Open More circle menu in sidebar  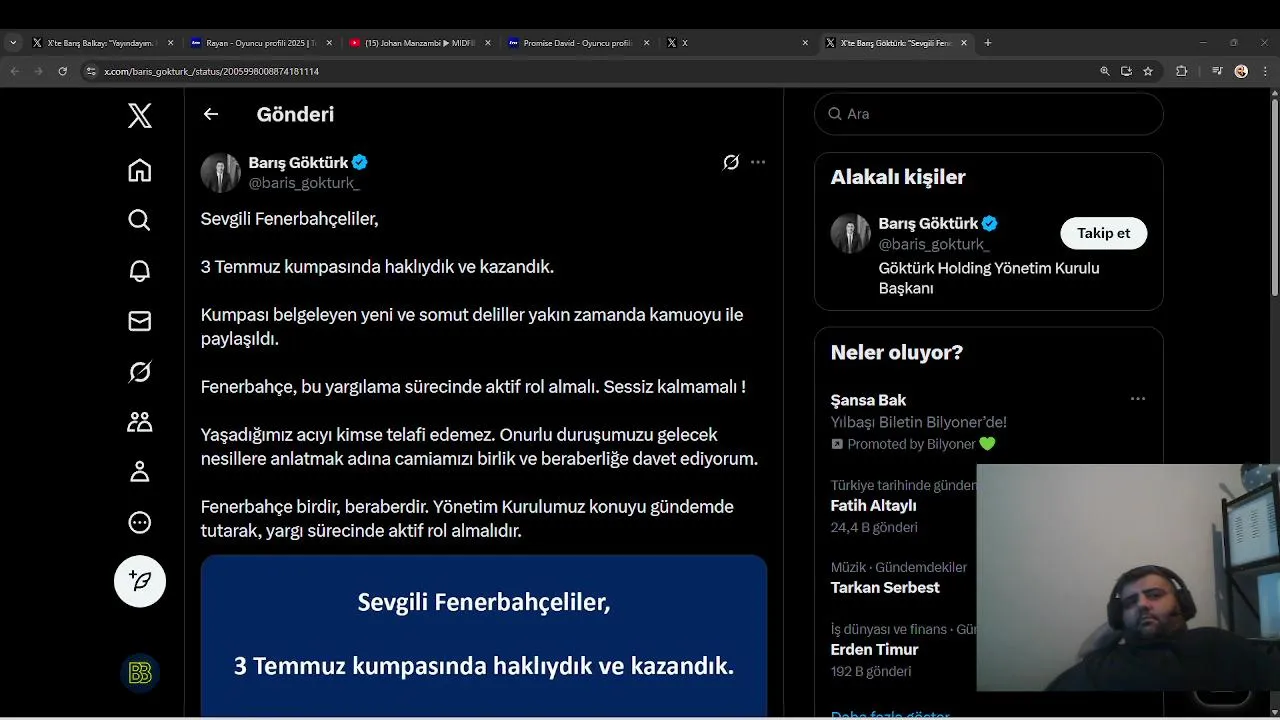point(140,522)
